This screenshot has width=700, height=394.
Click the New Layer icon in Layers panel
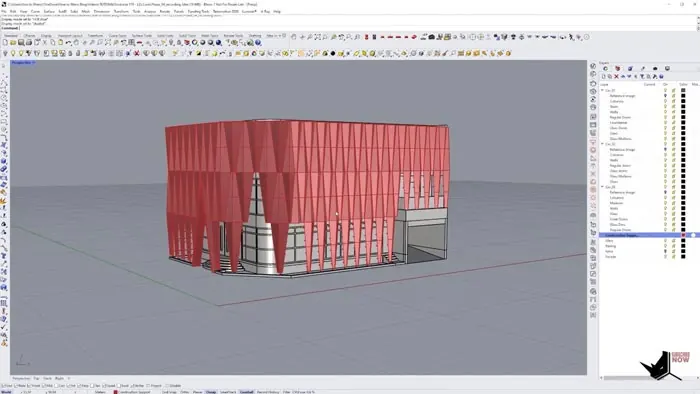[604, 76]
